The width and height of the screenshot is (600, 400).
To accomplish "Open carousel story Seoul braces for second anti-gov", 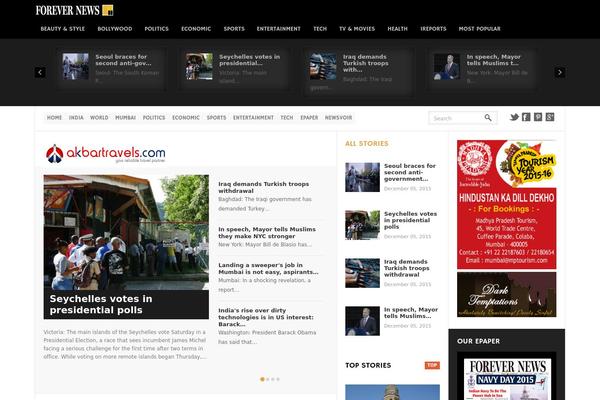I will 123,60.
